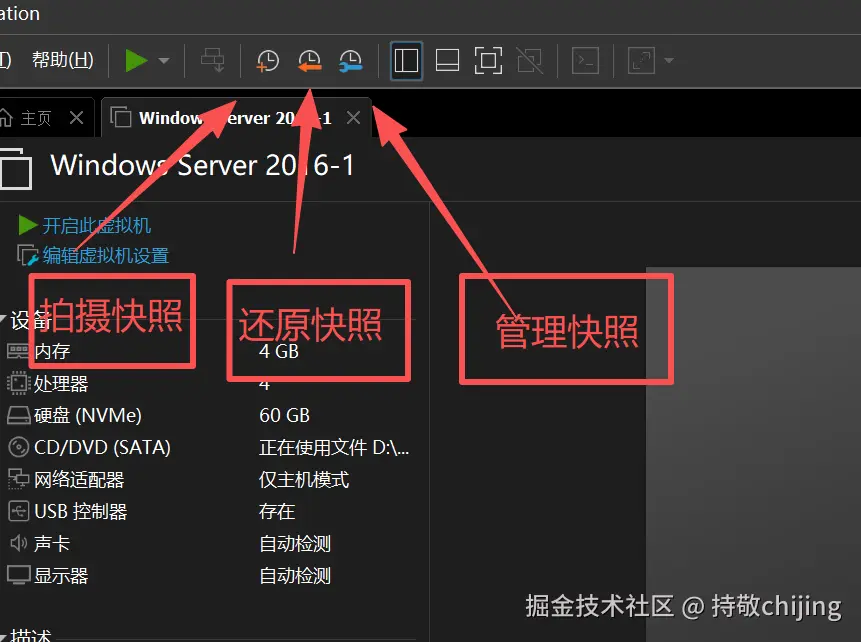Expand the 描述 section header
Viewport: 861px width, 642px height.
[x=31, y=635]
